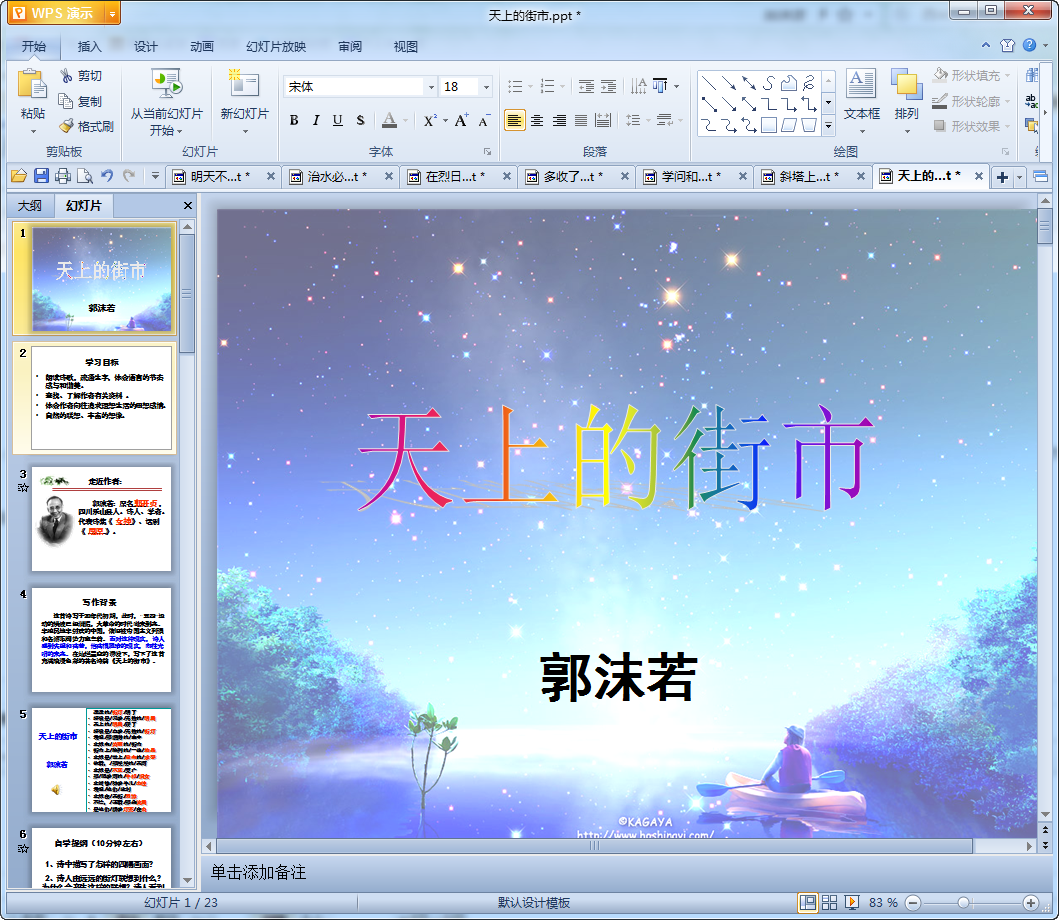Click the Paste (粘贴) icon

32,86
